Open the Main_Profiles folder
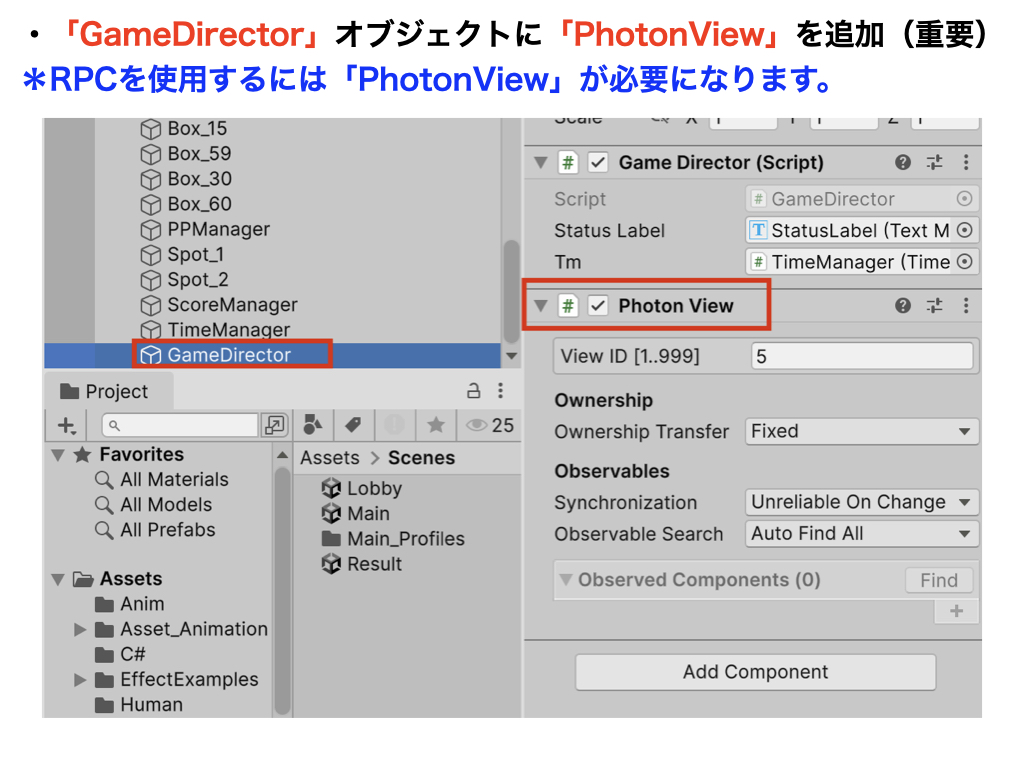Image resolution: width=1024 pixels, height=768 pixels. 393,539
